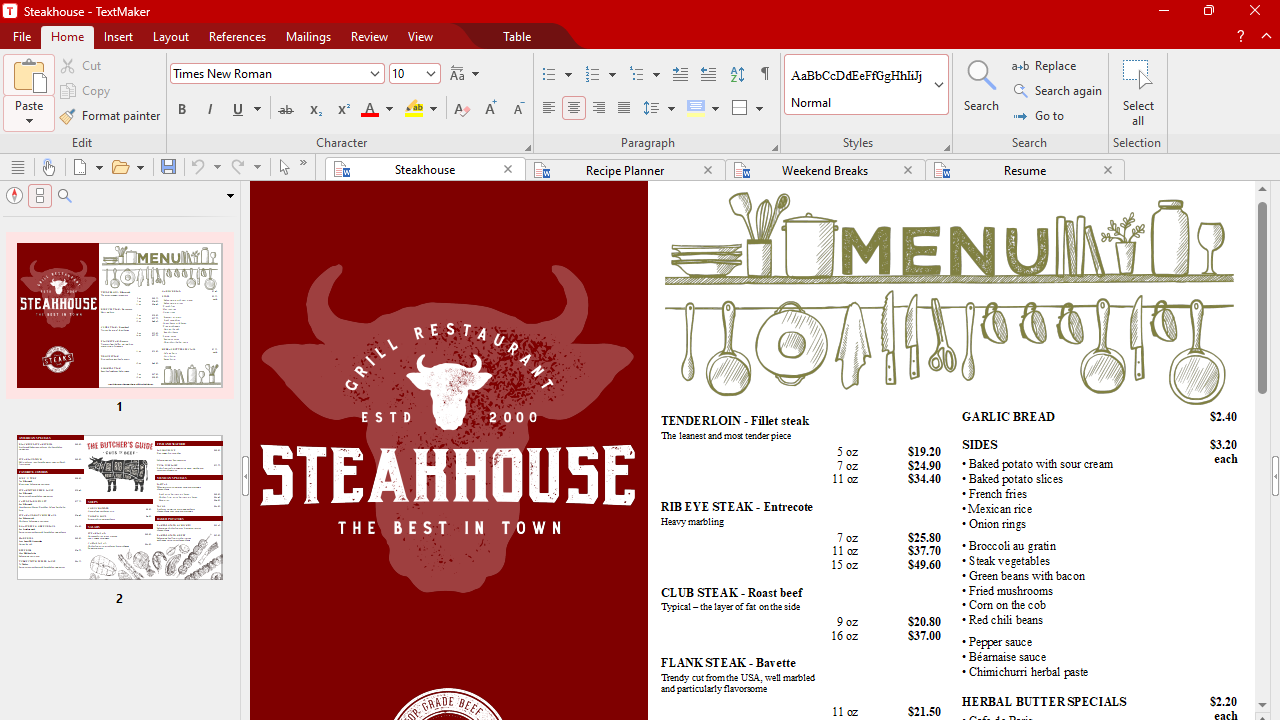This screenshot has width=1280, height=720.
Task: Click the Save document icon
Action: click(168, 167)
